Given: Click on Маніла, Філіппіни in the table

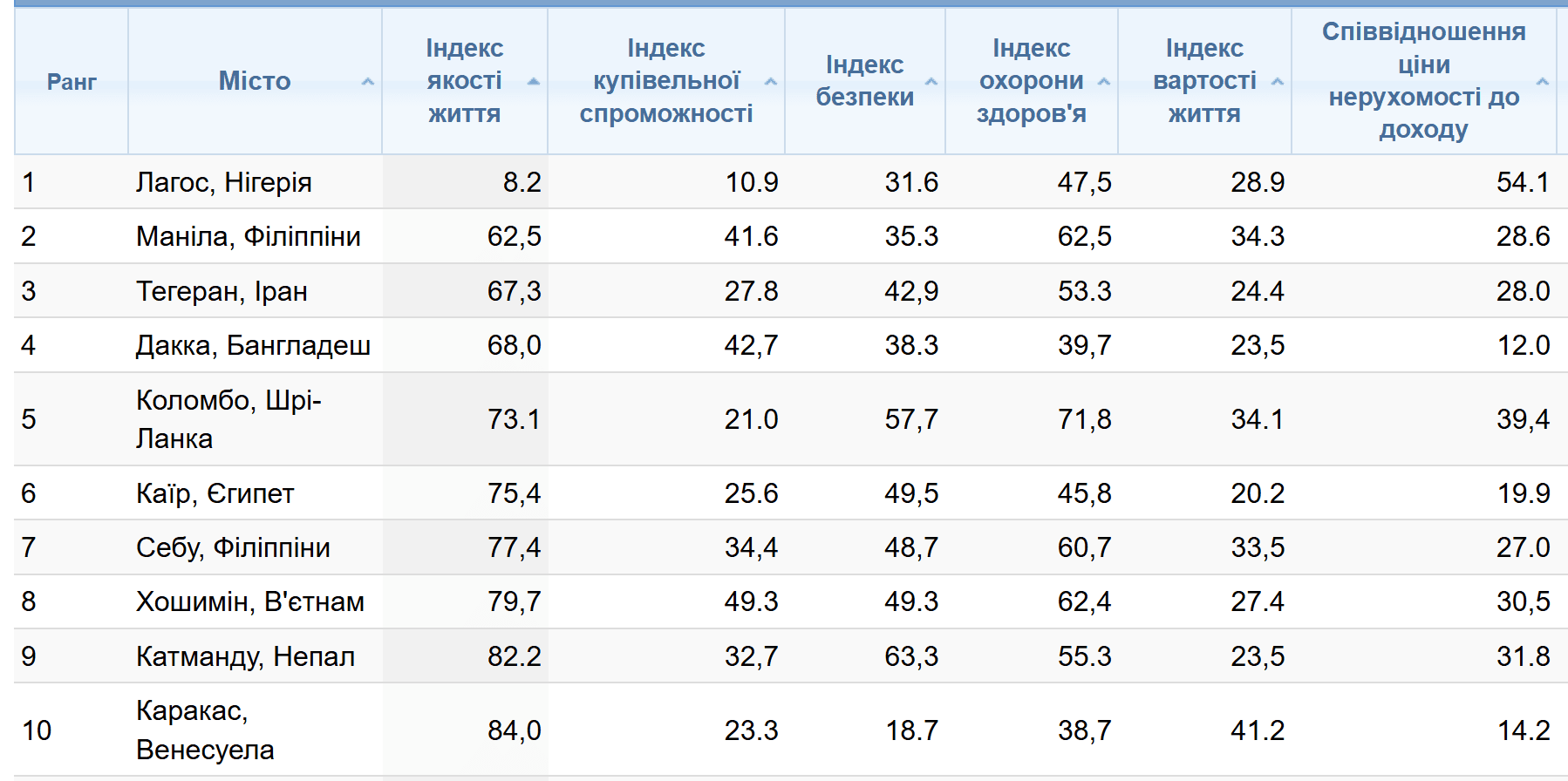Looking at the screenshot, I should 249,236.
